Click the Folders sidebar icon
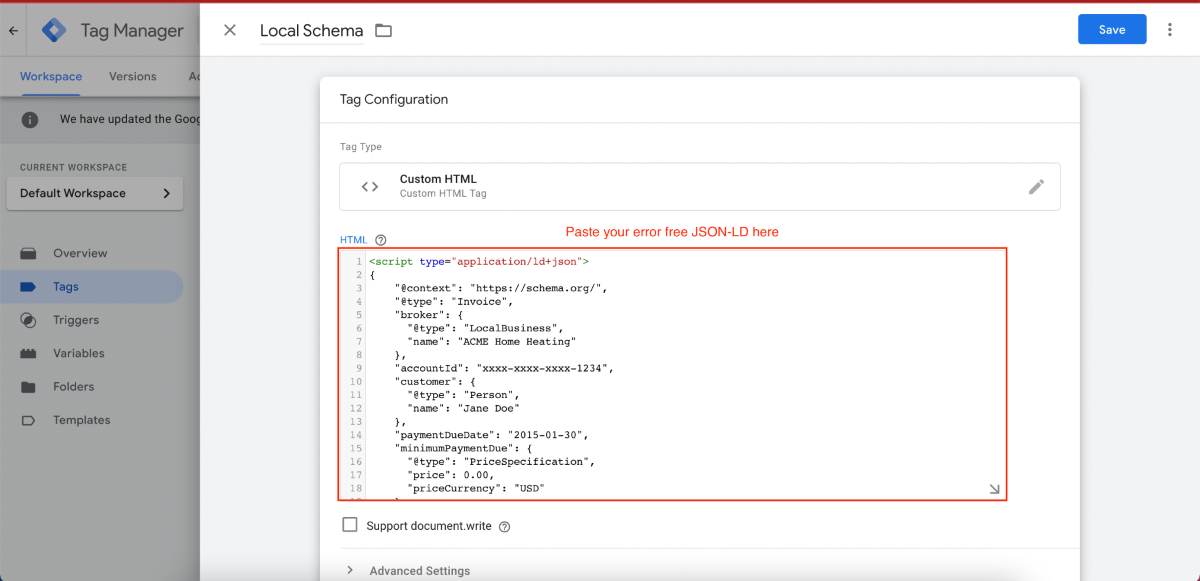Image resolution: width=1200 pixels, height=581 pixels. (x=28, y=387)
